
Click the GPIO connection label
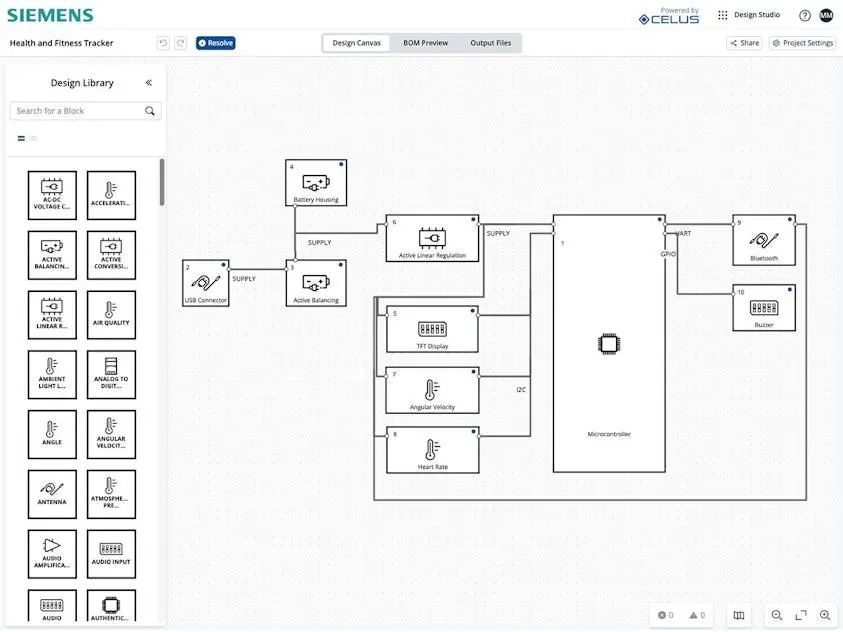[x=668, y=254]
